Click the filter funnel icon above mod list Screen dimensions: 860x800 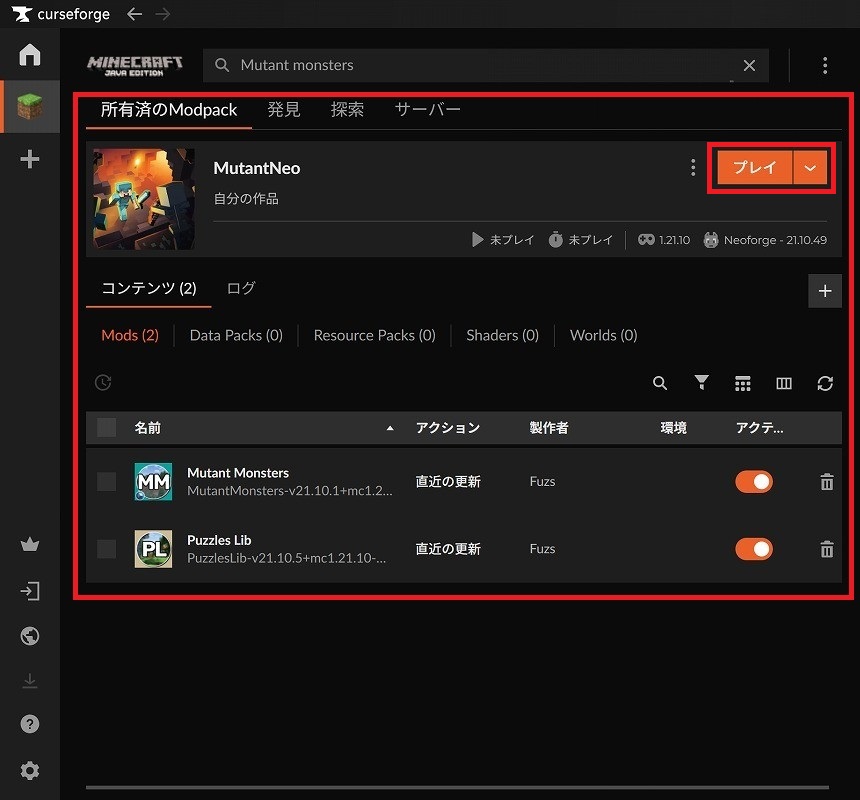click(x=702, y=383)
